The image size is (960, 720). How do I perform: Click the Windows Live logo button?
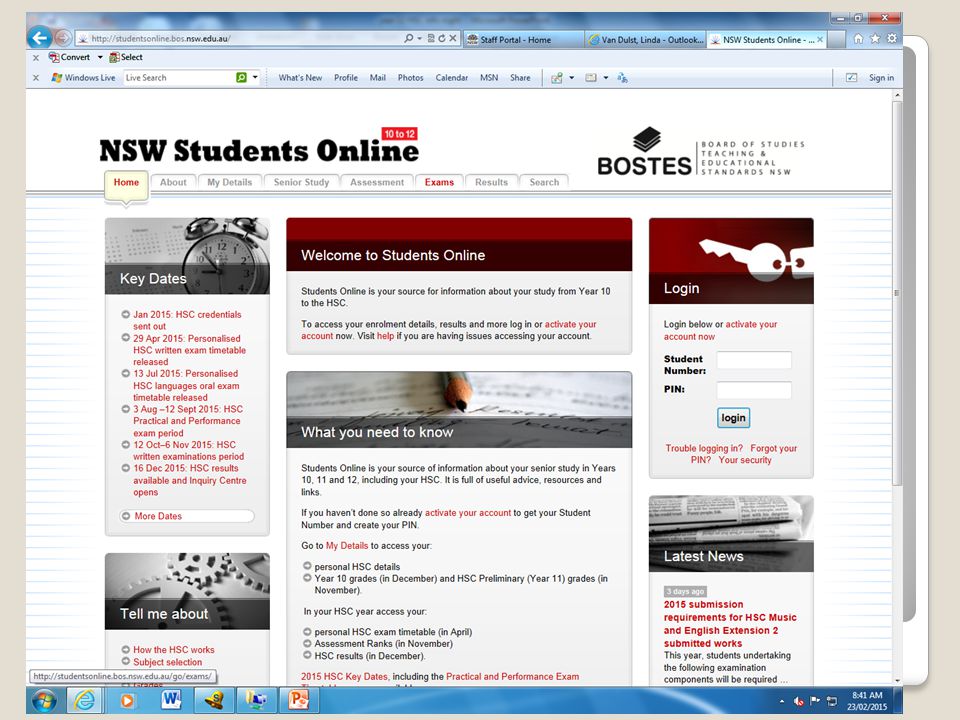pyautogui.click(x=83, y=78)
